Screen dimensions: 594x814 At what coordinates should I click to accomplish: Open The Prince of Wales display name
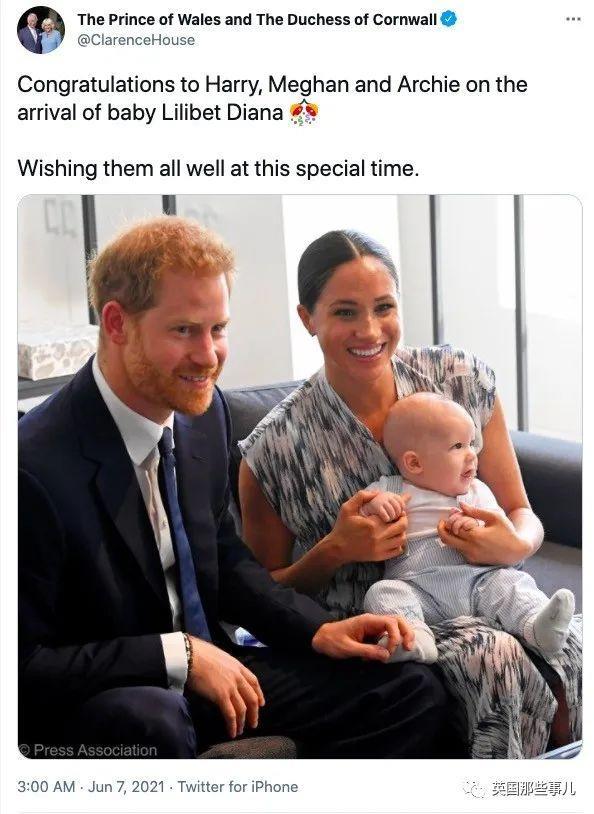tap(257, 19)
